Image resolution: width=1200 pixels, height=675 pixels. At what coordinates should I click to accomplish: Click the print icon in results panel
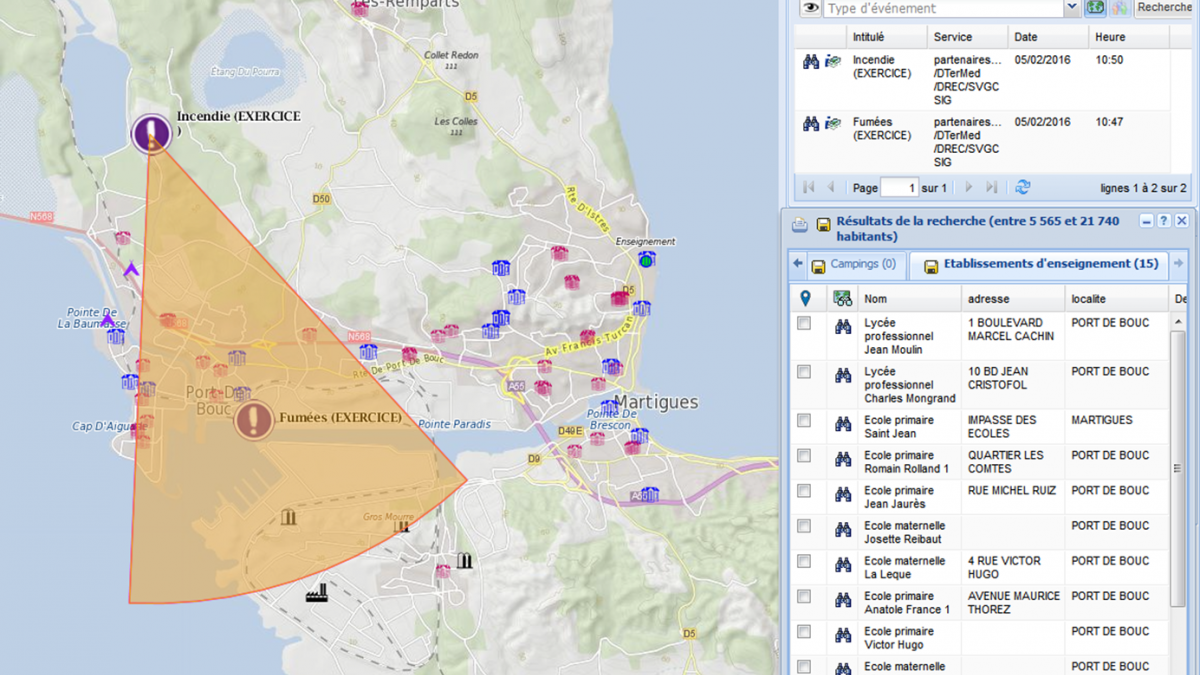(x=800, y=224)
